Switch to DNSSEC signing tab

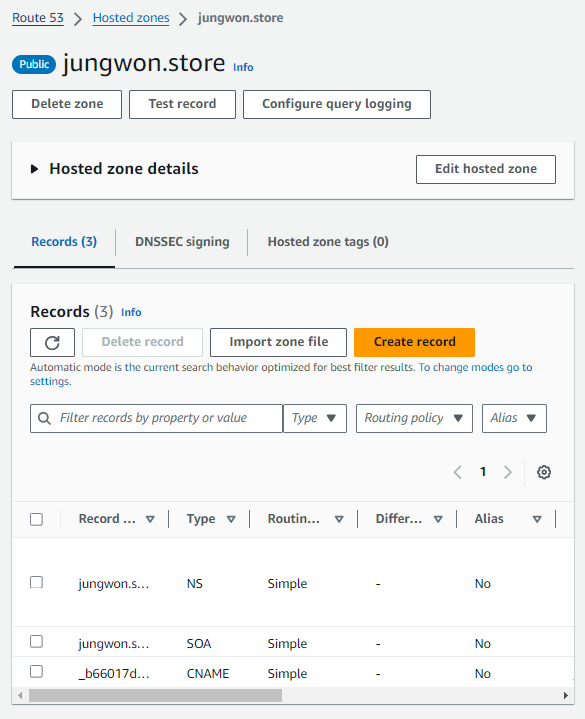(182, 242)
